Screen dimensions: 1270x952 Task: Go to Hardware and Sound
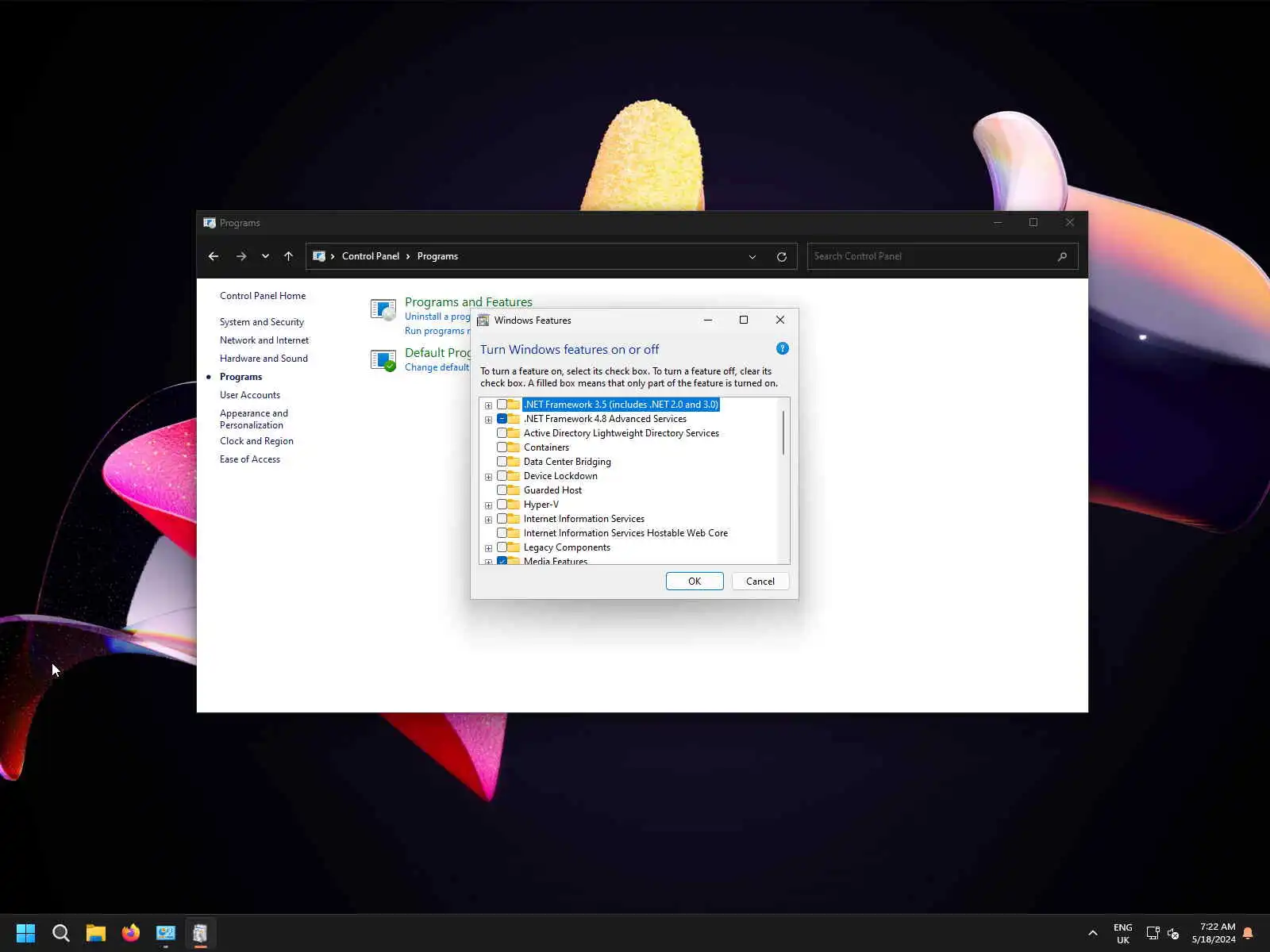click(x=264, y=359)
